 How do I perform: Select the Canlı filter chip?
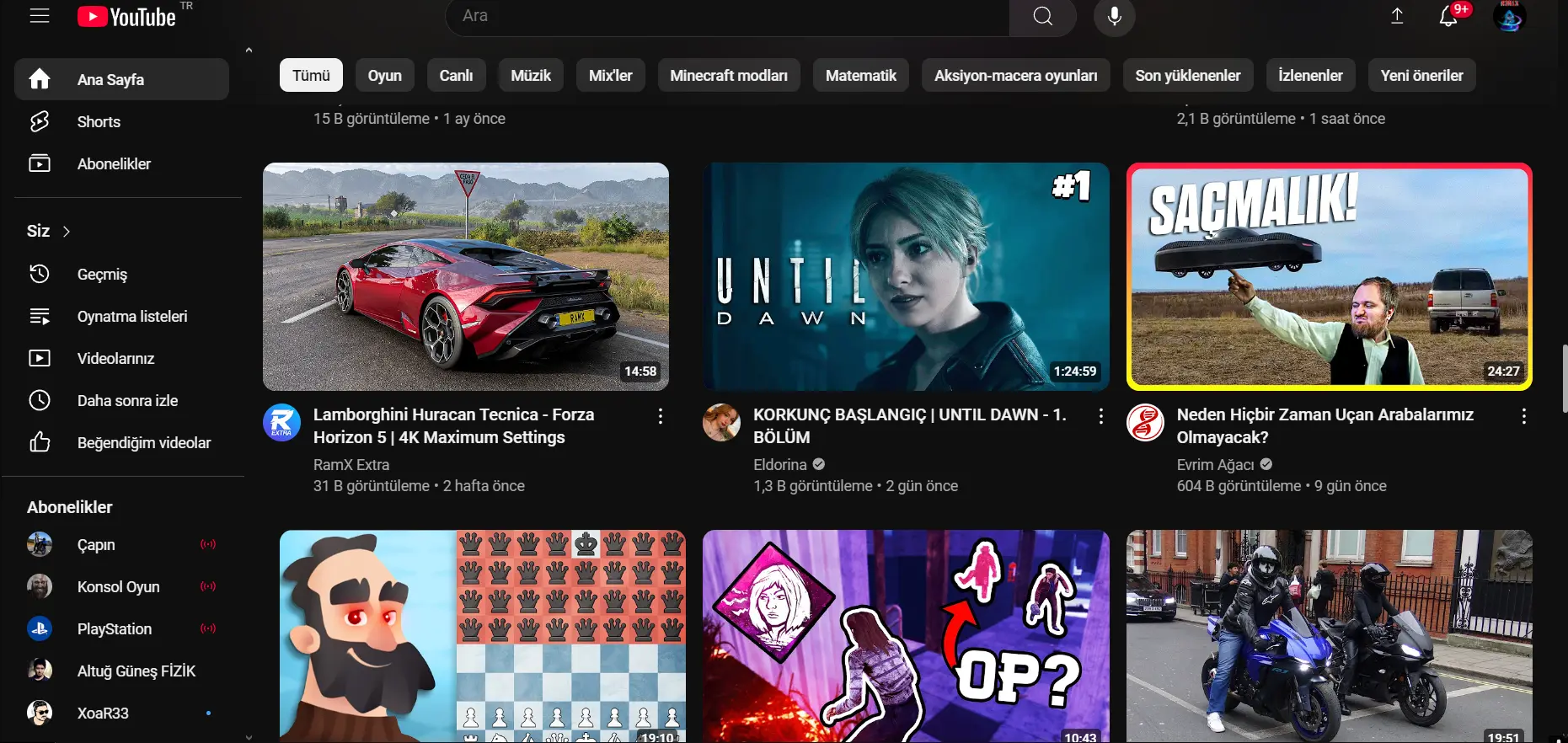point(456,75)
